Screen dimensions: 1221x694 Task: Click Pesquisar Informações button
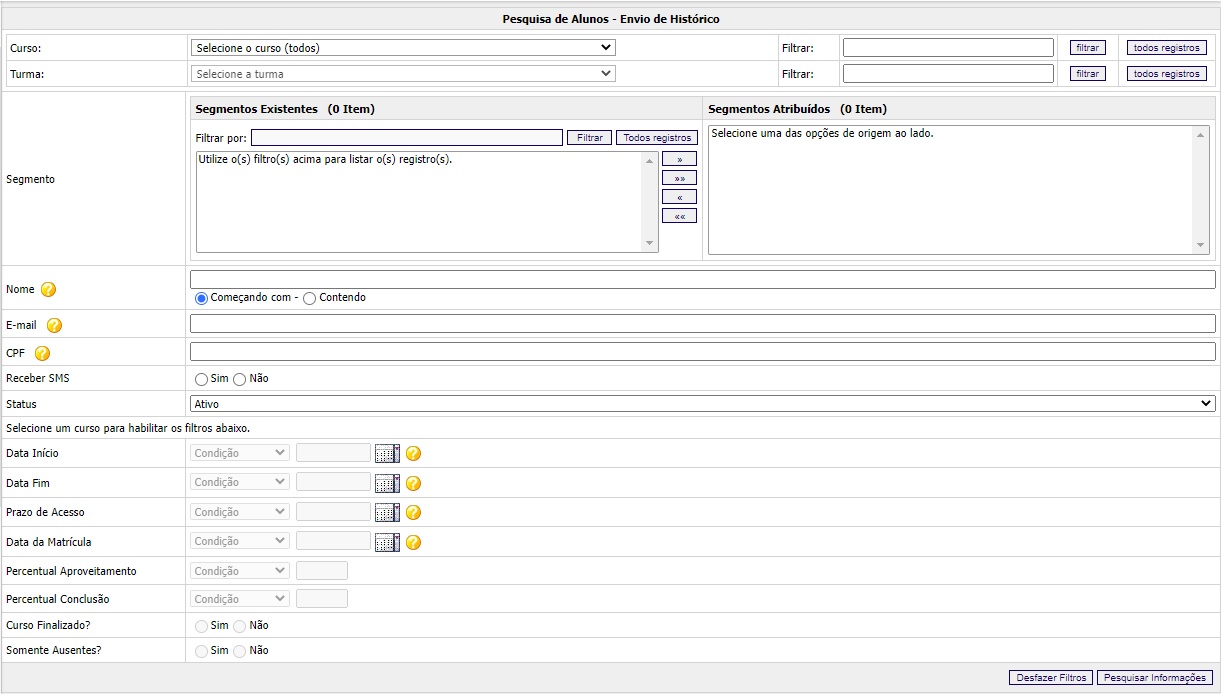click(x=1155, y=678)
